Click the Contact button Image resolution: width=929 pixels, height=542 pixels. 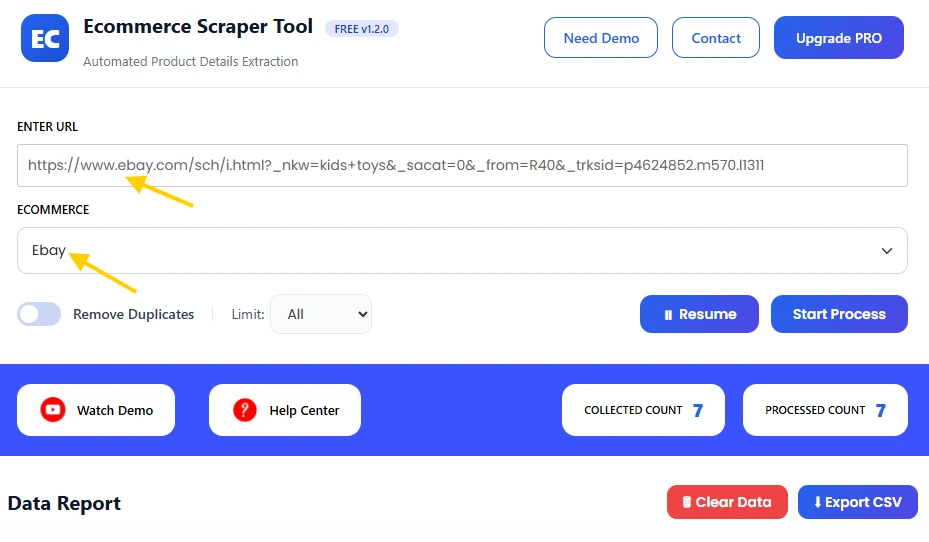click(x=716, y=38)
